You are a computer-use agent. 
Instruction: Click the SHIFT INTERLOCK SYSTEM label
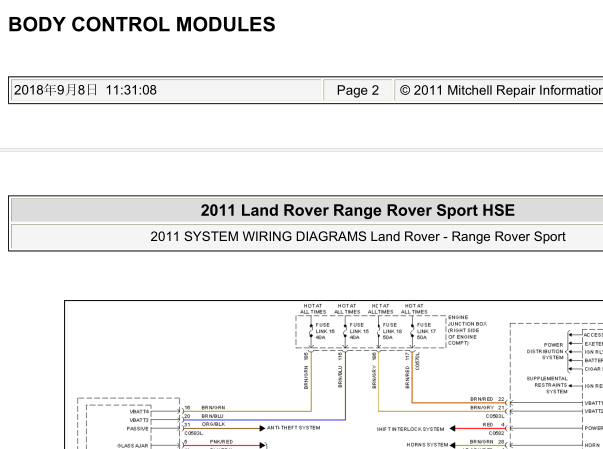tap(410, 429)
